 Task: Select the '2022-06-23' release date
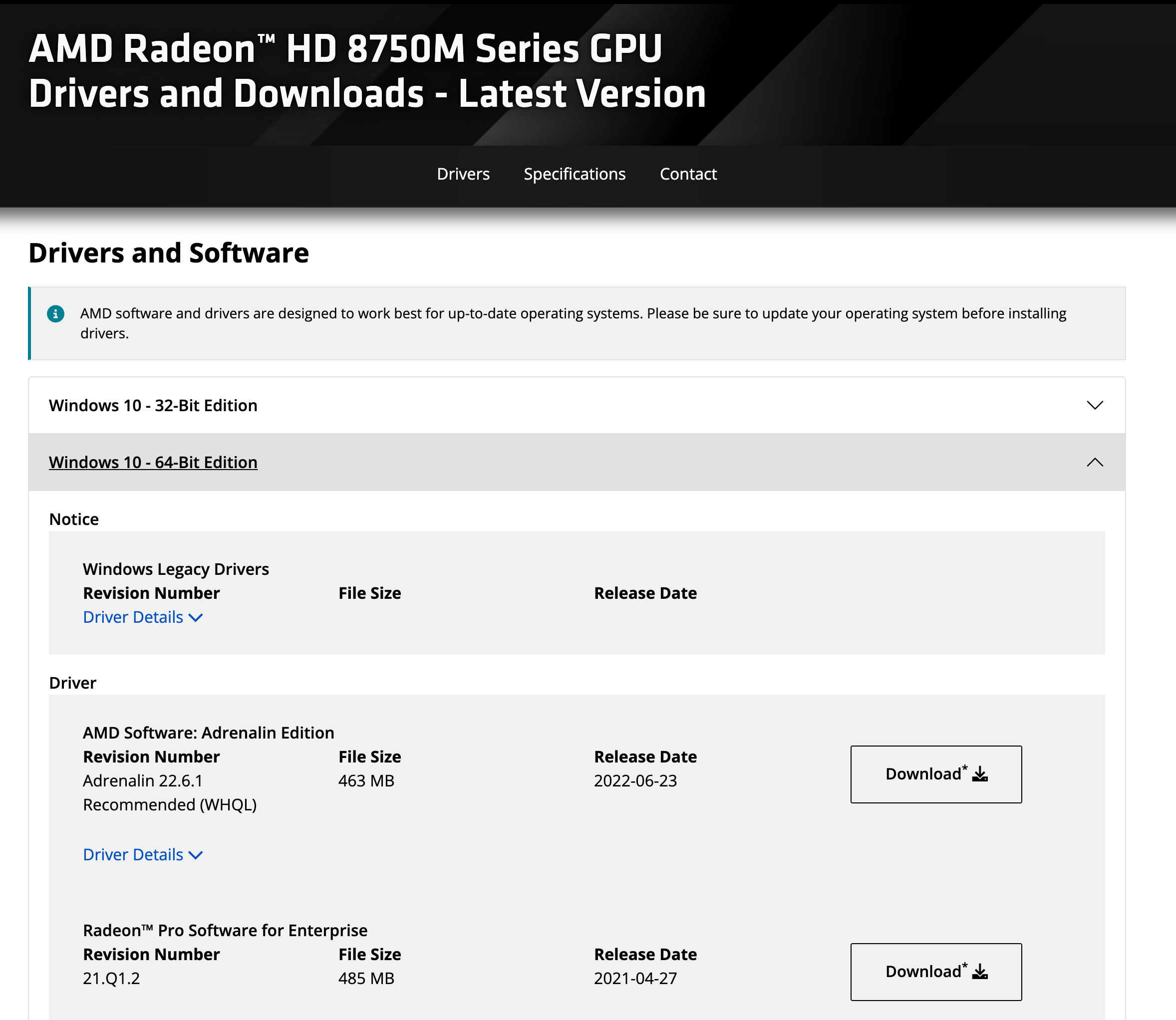point(635,780)
